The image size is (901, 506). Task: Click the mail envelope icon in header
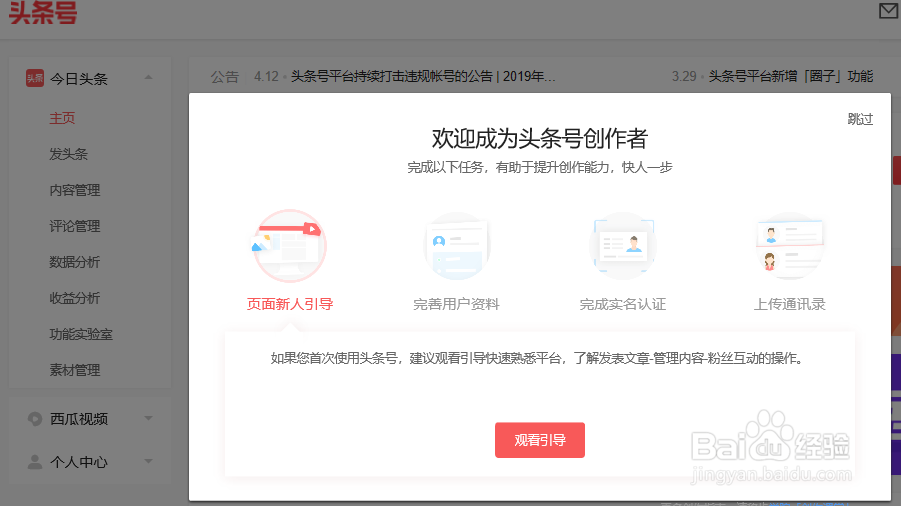(888, 10)
